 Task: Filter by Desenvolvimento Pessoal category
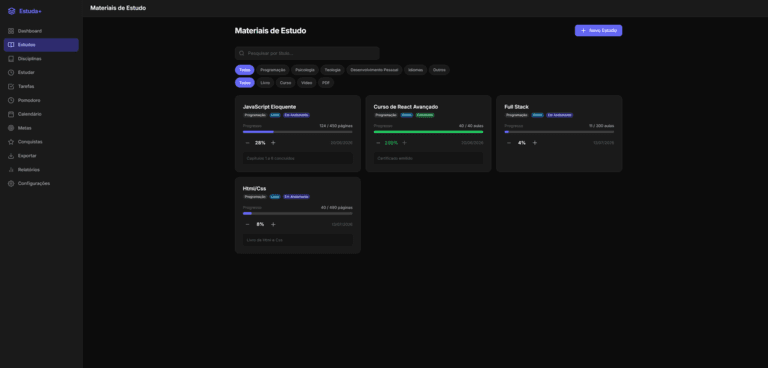[374, 70]
